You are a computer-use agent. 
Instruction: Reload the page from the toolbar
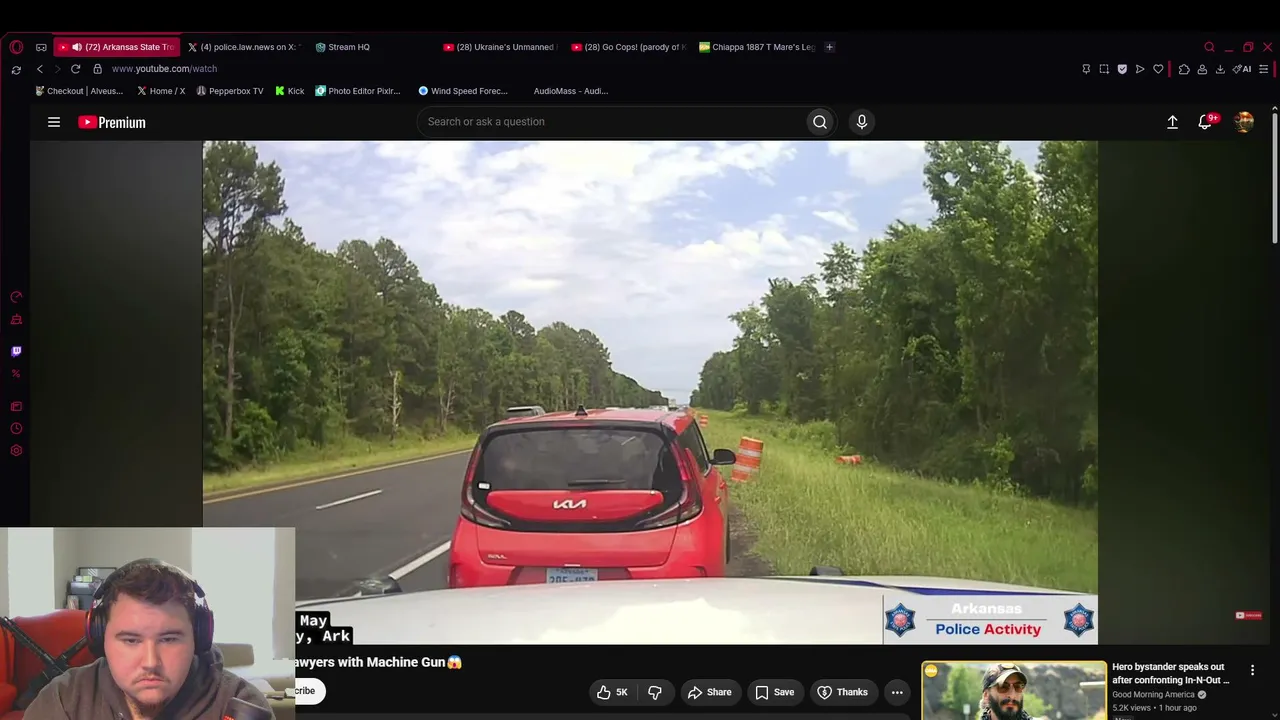75,69
